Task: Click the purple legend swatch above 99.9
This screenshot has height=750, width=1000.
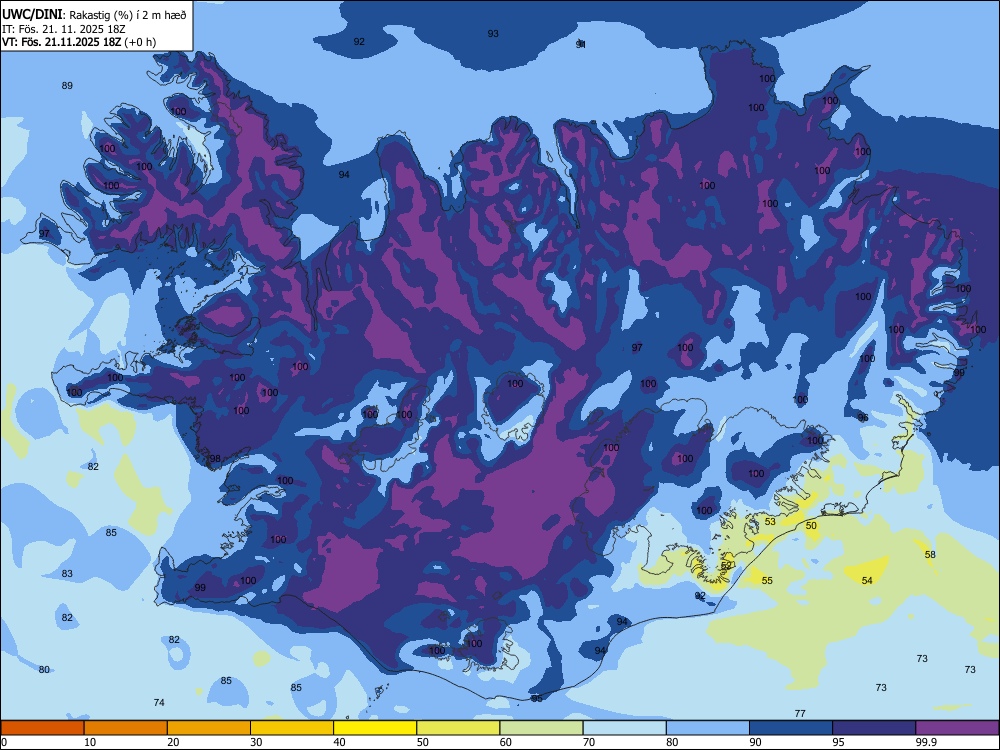Action: 957,728
